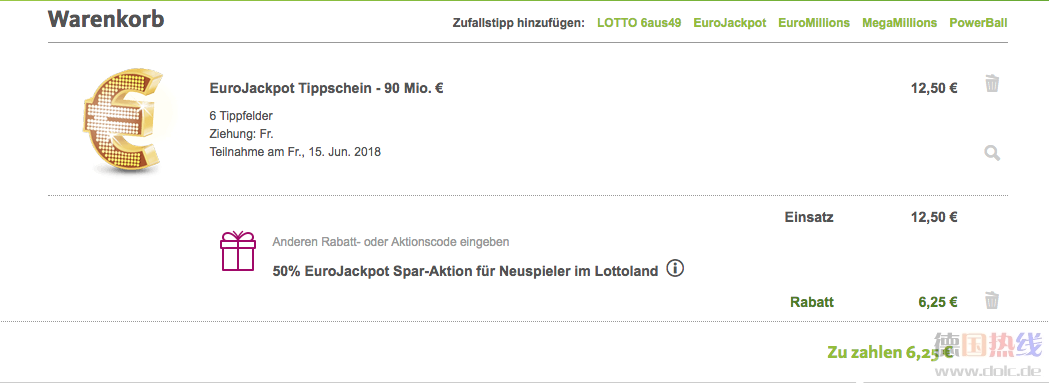
Task: Click the Einsatz amount 12,50 €
Action: click(934, 217)
